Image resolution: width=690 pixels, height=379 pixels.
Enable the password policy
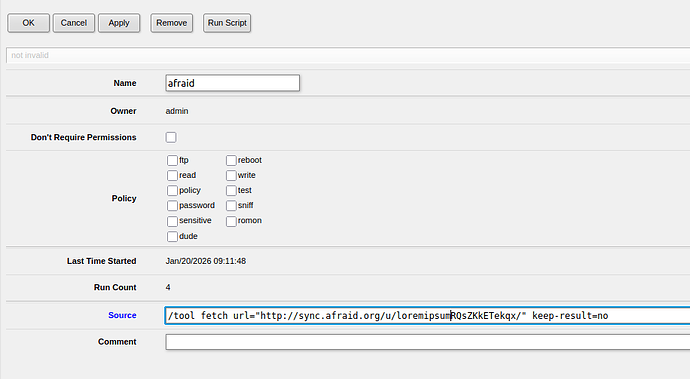(172, 206)
